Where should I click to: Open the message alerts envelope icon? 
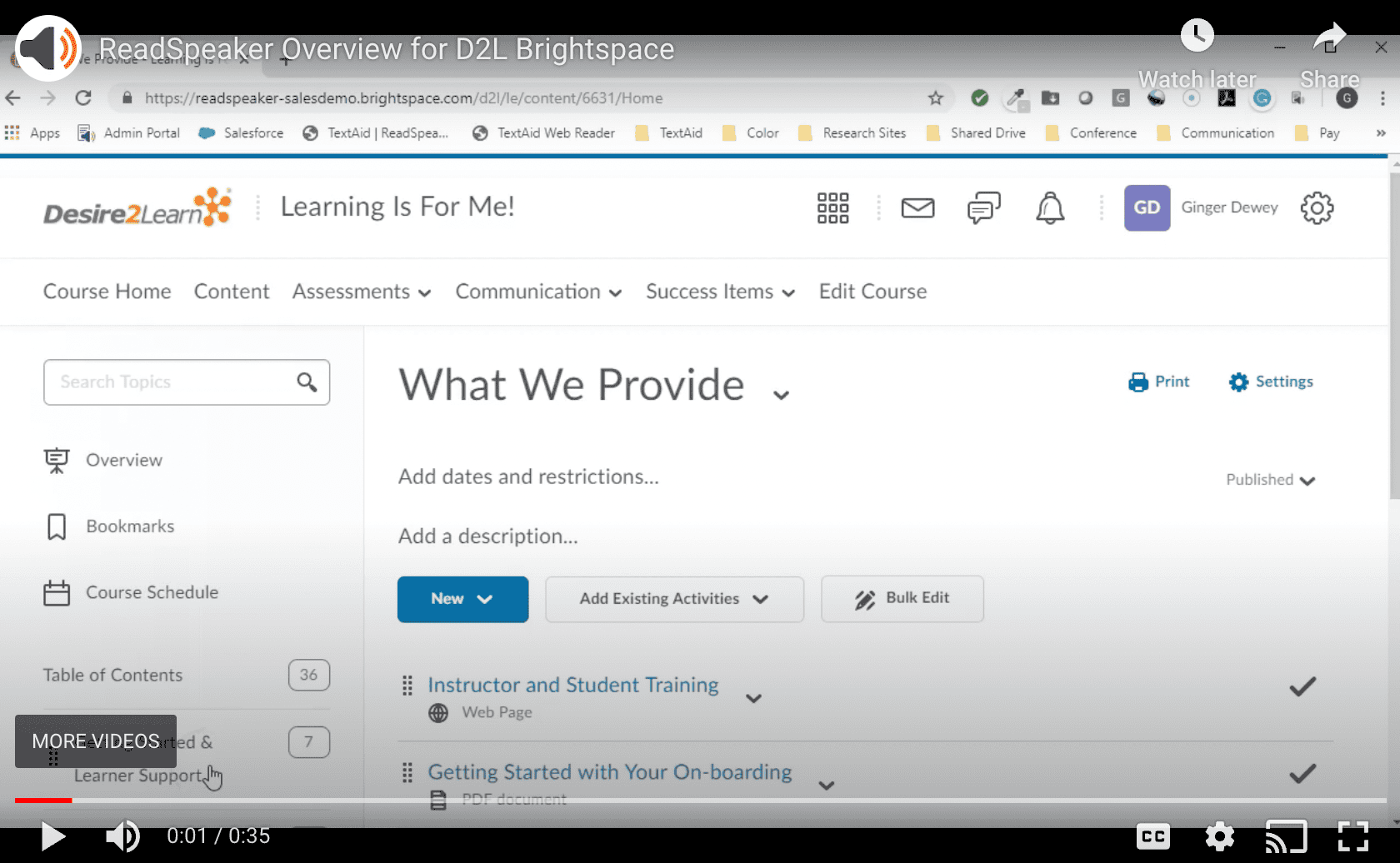coord(917,208)
